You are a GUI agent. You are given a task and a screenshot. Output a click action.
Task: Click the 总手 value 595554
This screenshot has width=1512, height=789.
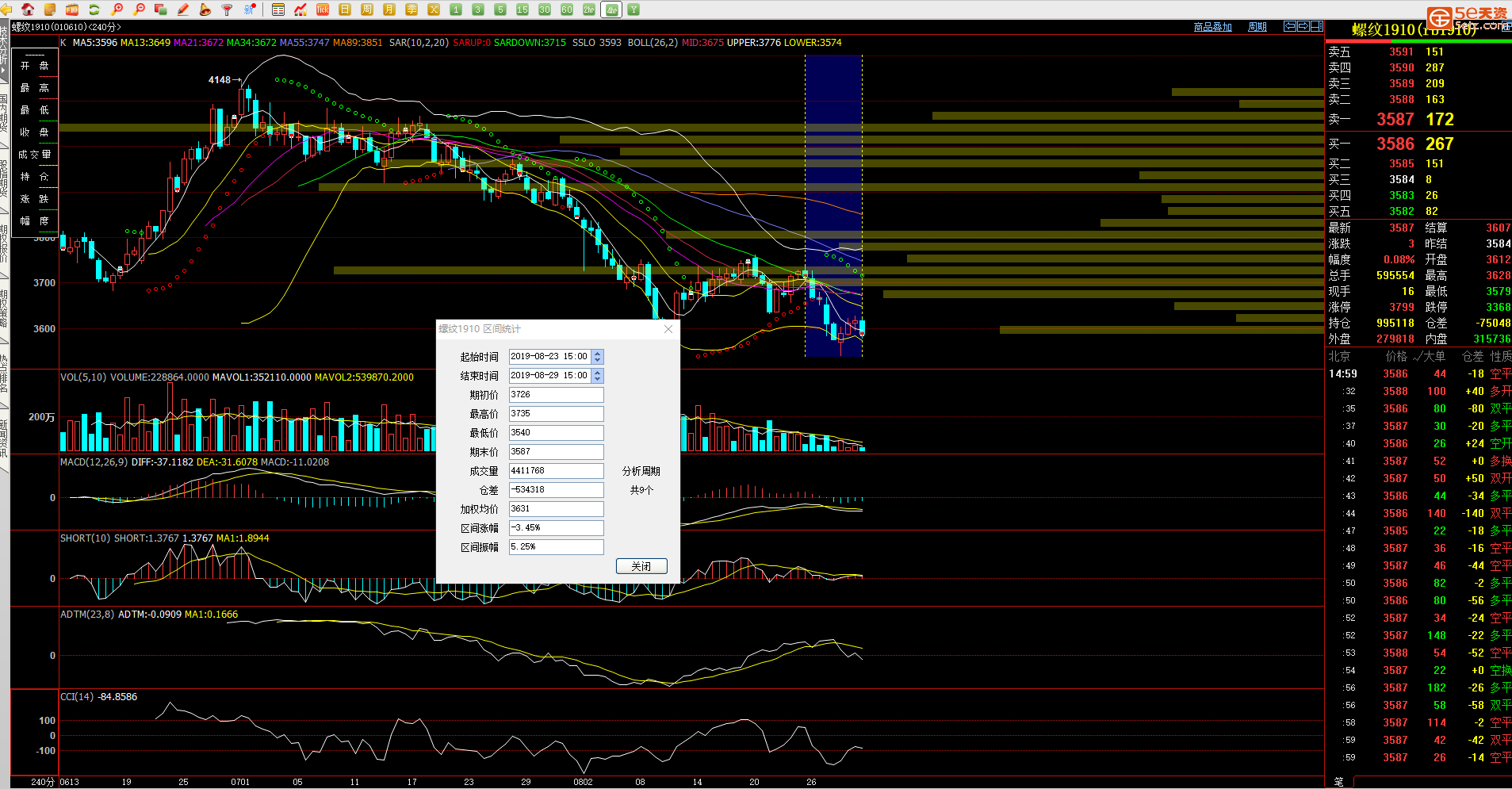click(1395, 275)
